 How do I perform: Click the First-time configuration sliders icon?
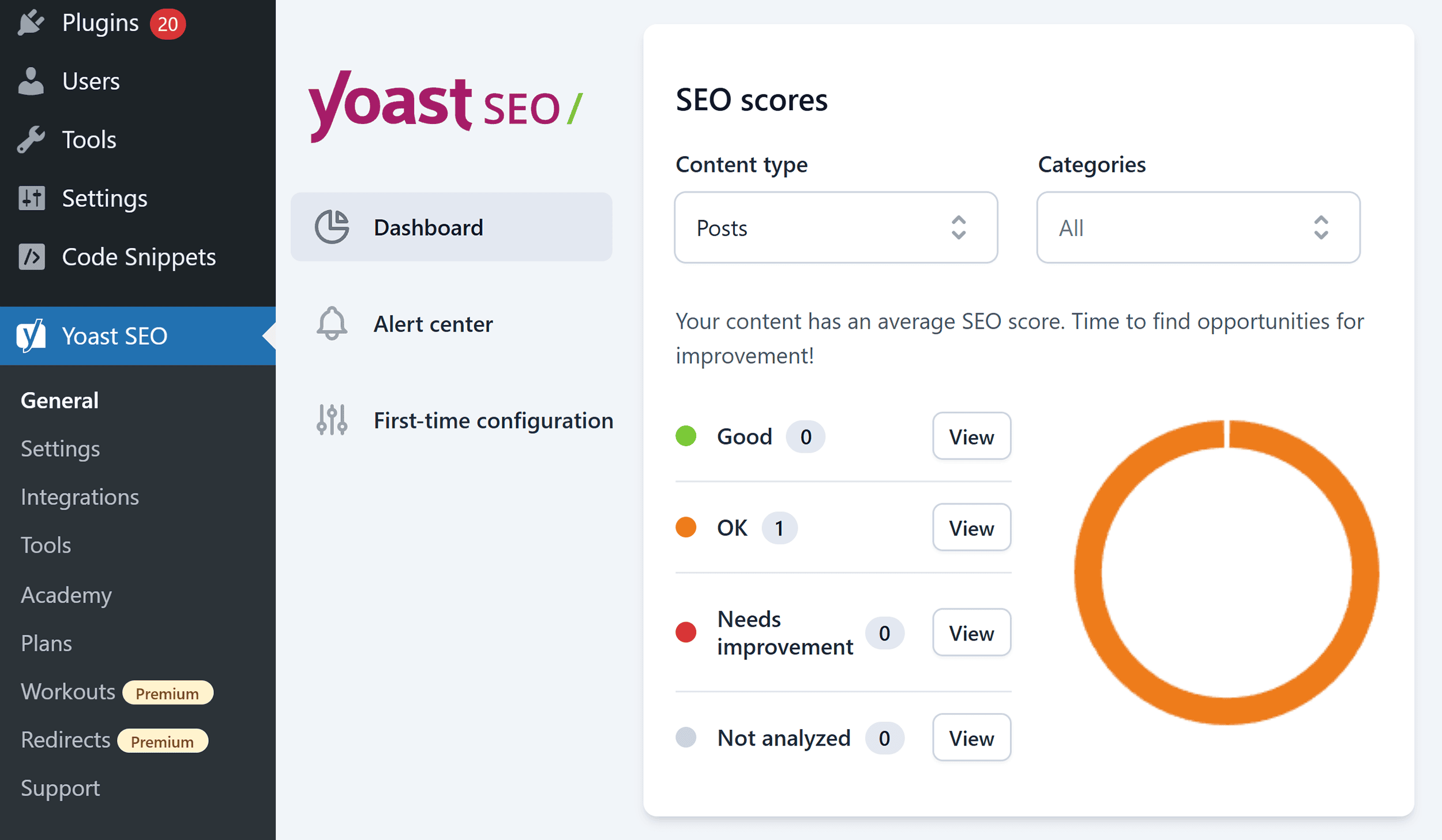333,420
